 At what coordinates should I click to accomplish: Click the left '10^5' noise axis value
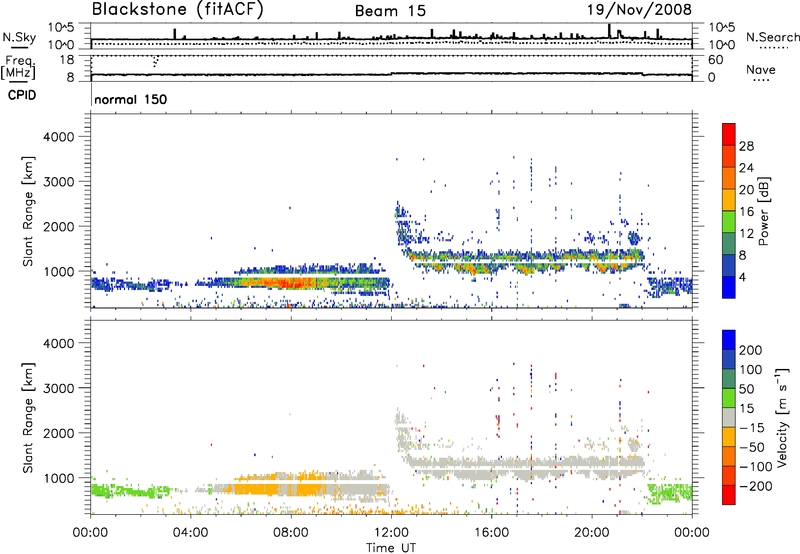click(61, 28)
